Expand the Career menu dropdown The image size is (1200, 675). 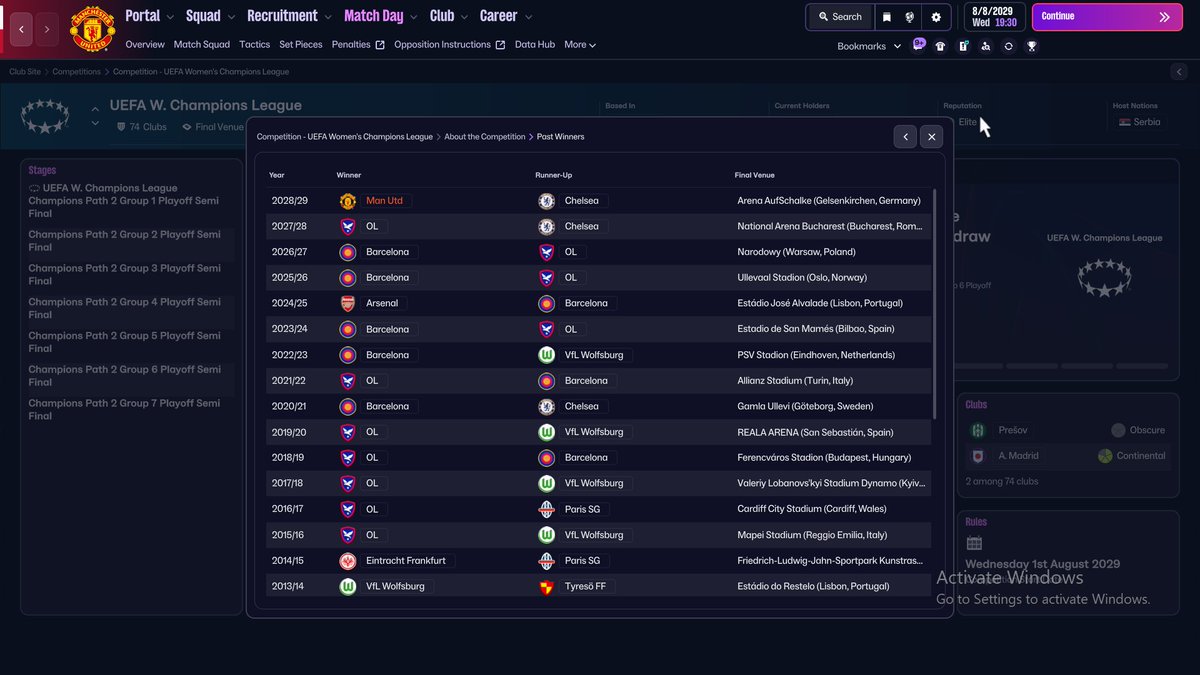[x=528, y=17]
